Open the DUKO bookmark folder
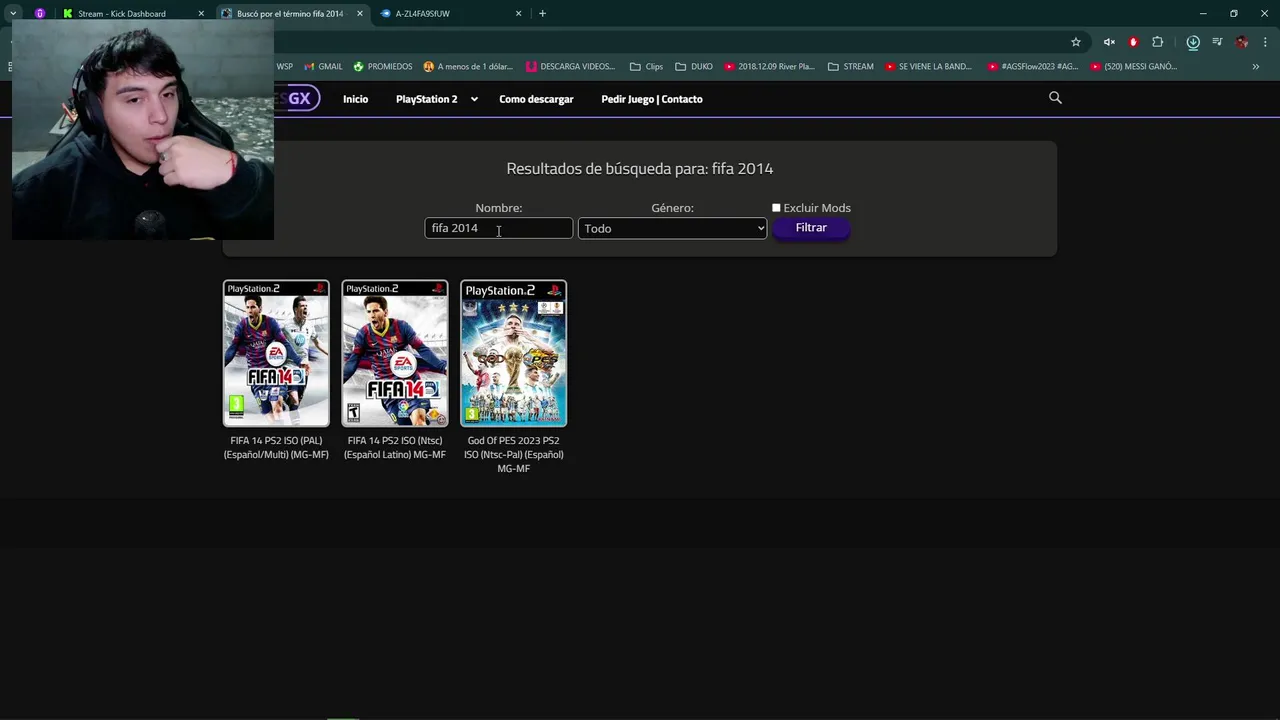 [x=694, y=67]
